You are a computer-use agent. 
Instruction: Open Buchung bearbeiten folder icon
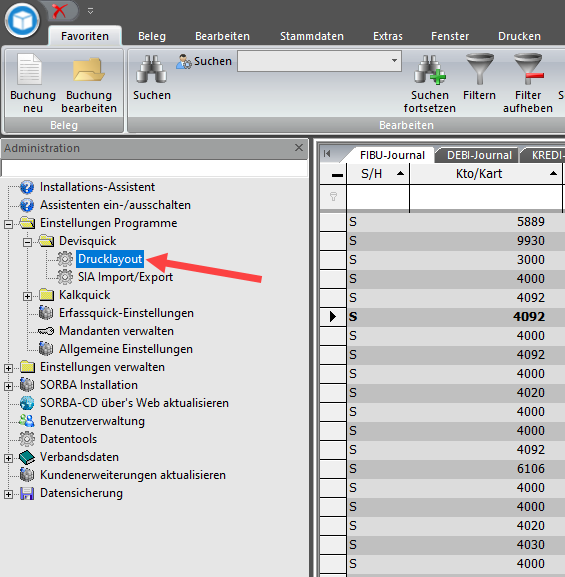tap(89, 69)
